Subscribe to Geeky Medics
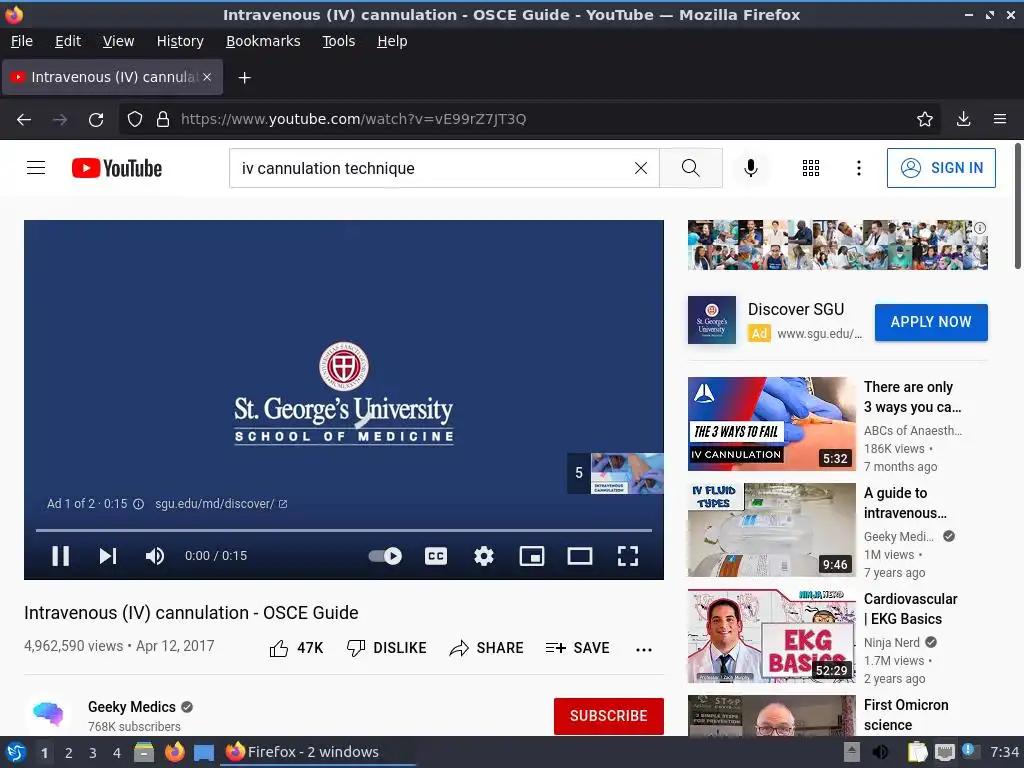The image size is (1024, 768). 609,716
